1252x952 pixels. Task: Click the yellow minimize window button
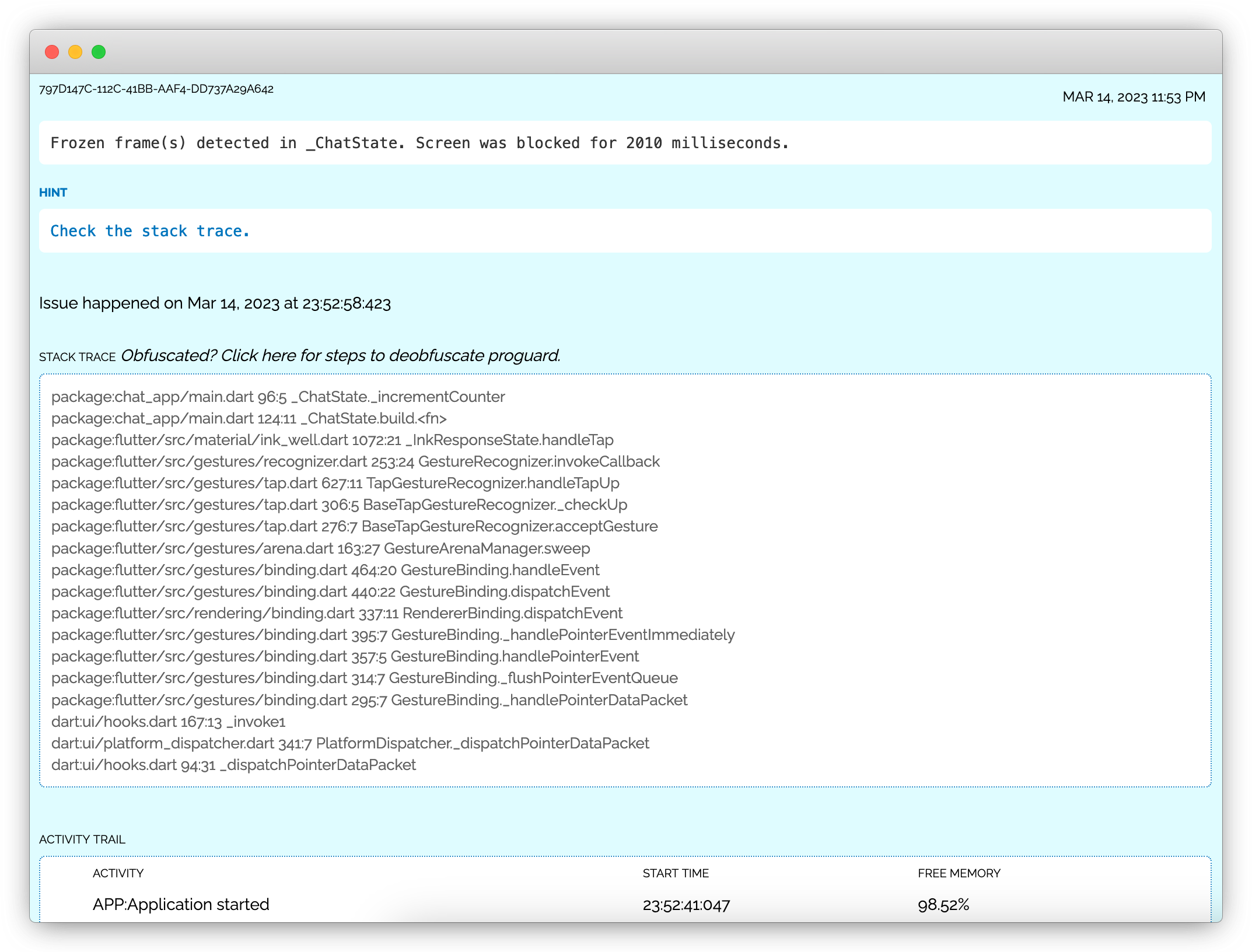click(x=75, y=52)
